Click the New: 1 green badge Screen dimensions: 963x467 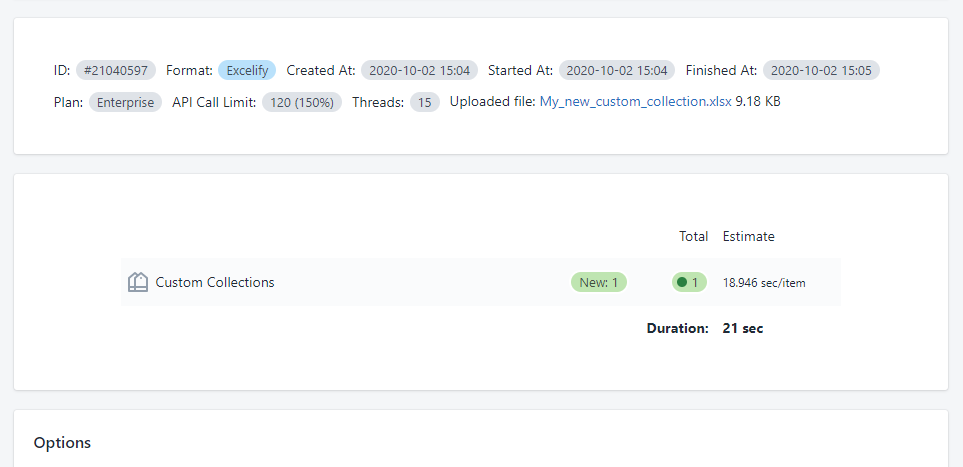(x=598, y=283)
